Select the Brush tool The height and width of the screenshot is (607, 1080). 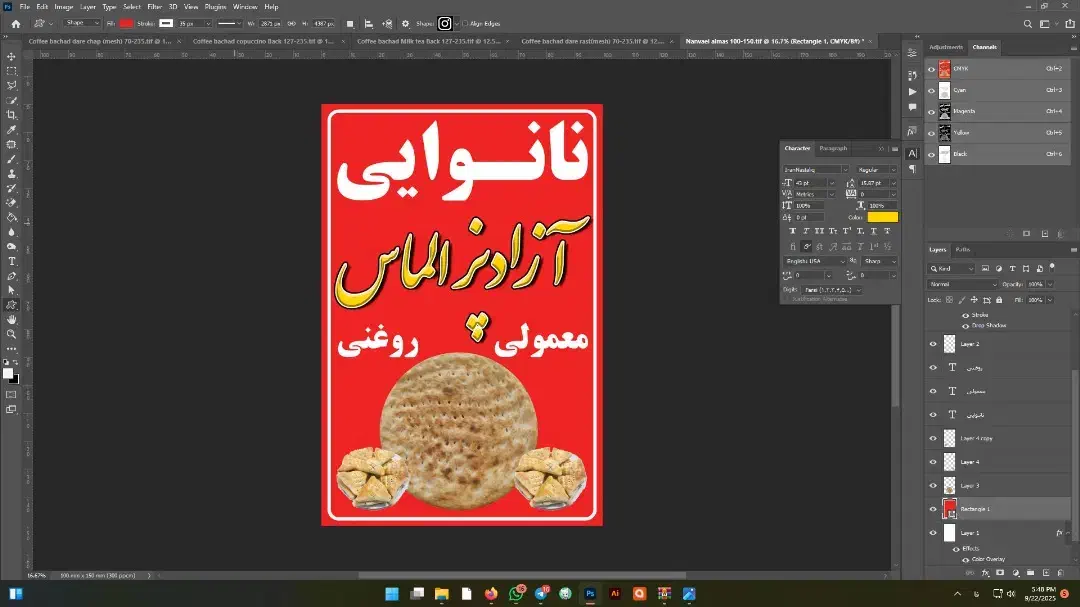(x=11, y=159)
